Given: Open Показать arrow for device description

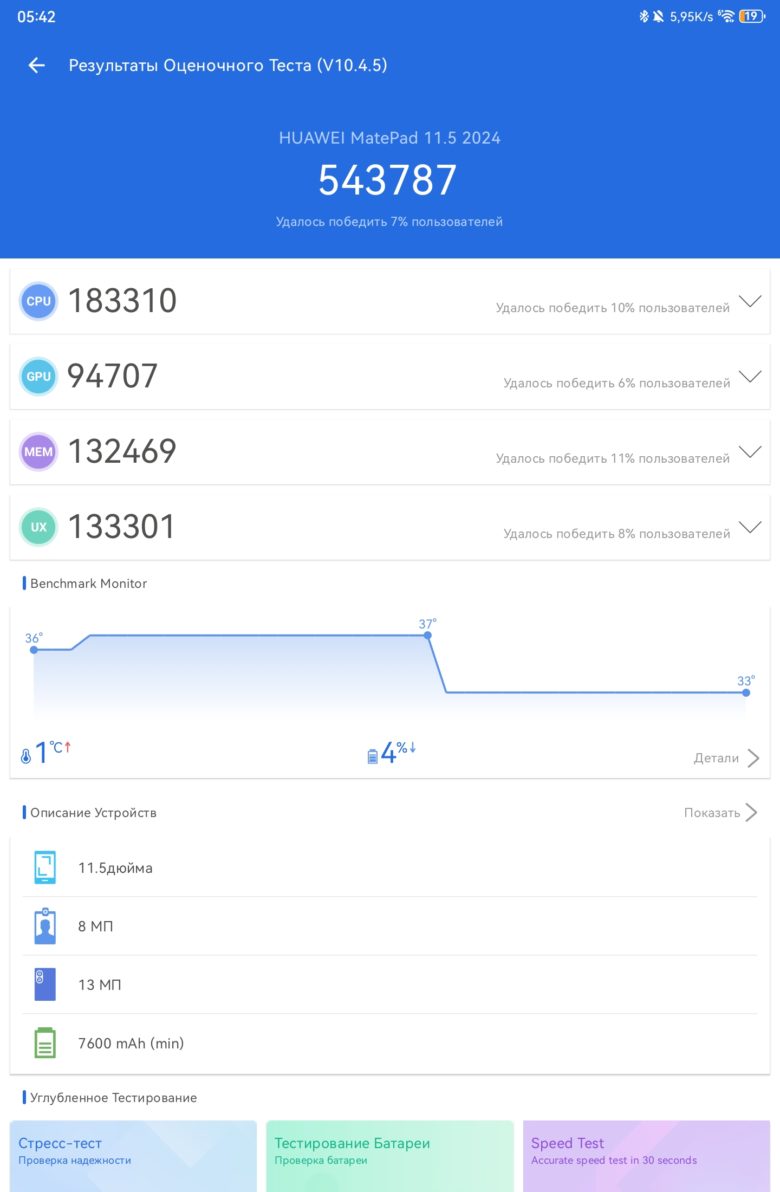Looking at the screenshot, I should click(751, 813).
